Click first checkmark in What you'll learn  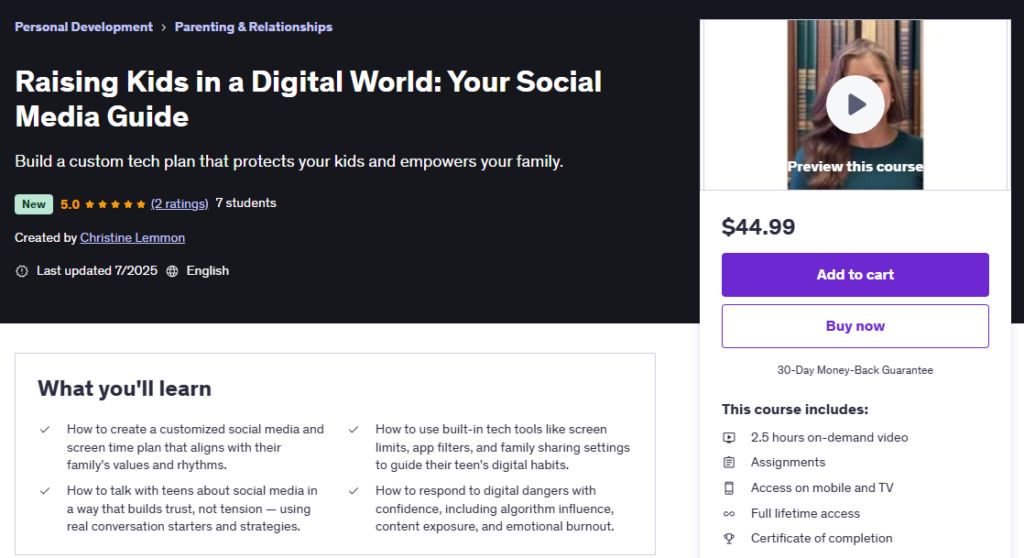[45, 430]
